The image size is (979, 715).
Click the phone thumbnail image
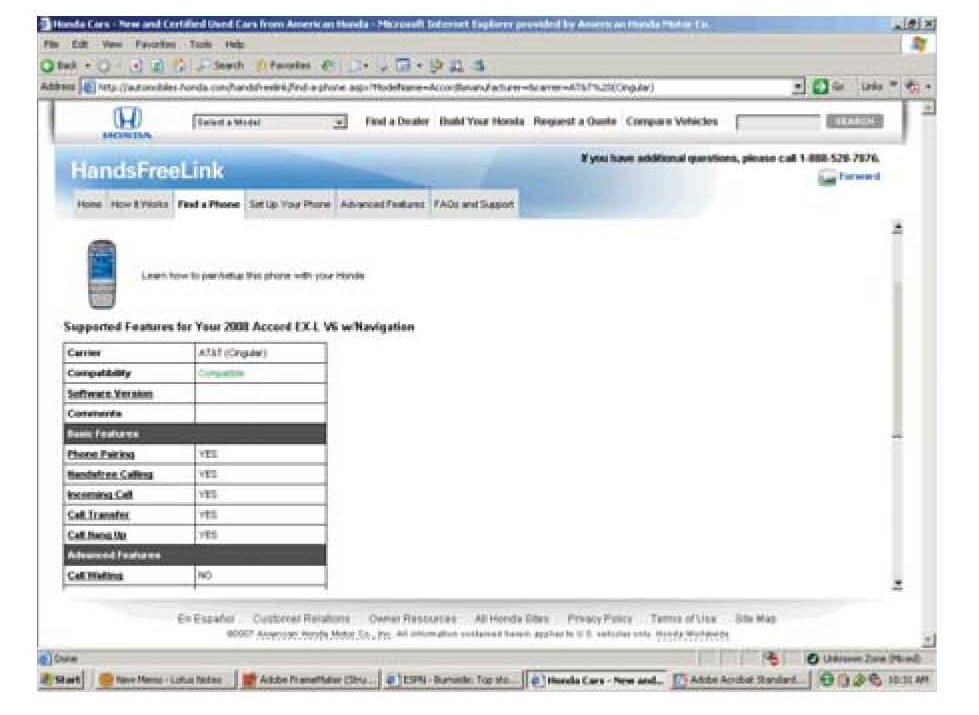pos(102,273)
